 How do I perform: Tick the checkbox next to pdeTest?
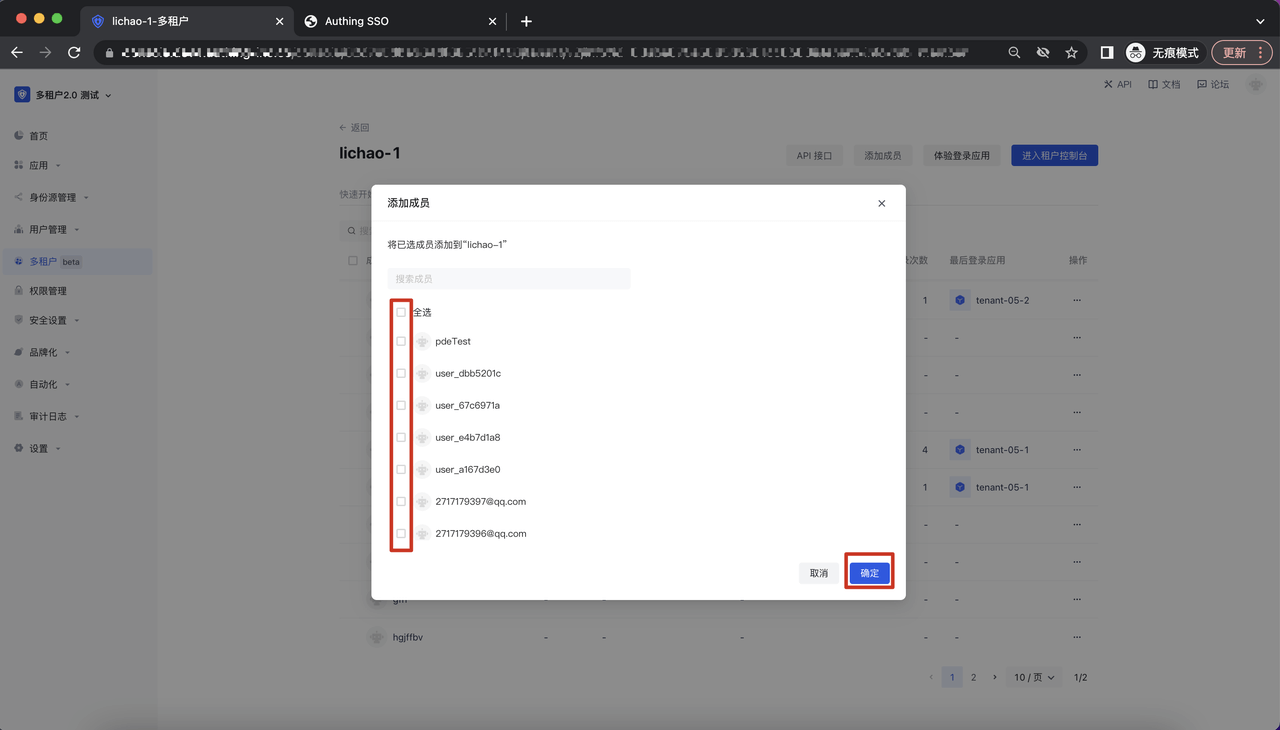pos(401,341)
